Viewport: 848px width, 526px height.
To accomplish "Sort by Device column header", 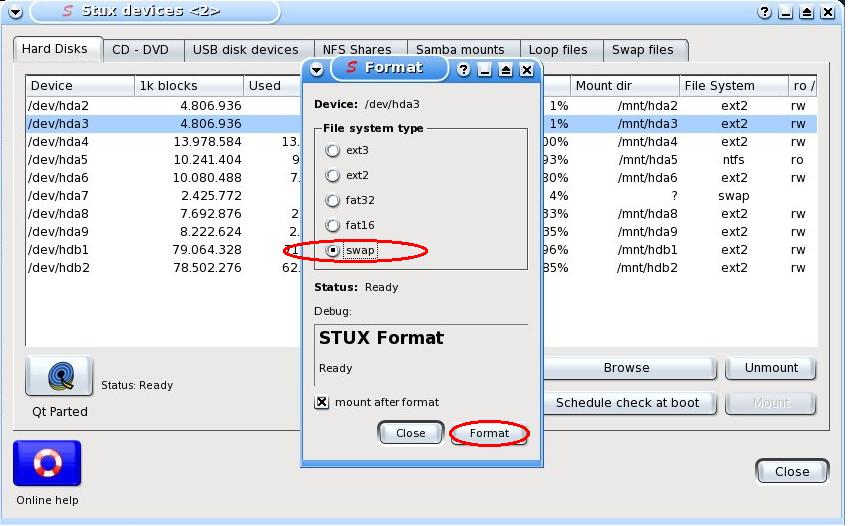I will click(x=80, y=86).
